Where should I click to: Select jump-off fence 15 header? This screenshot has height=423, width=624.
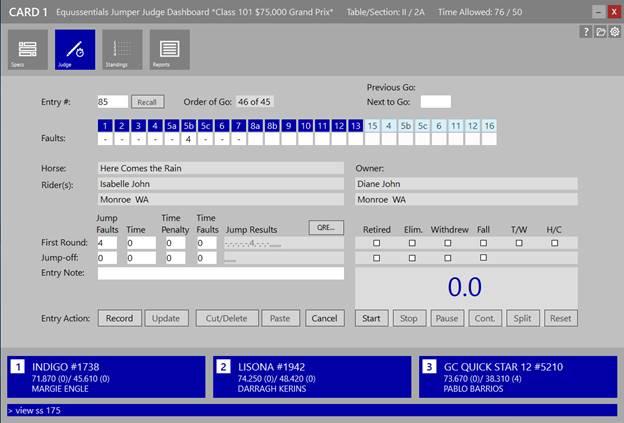click(x=372, y=126)
